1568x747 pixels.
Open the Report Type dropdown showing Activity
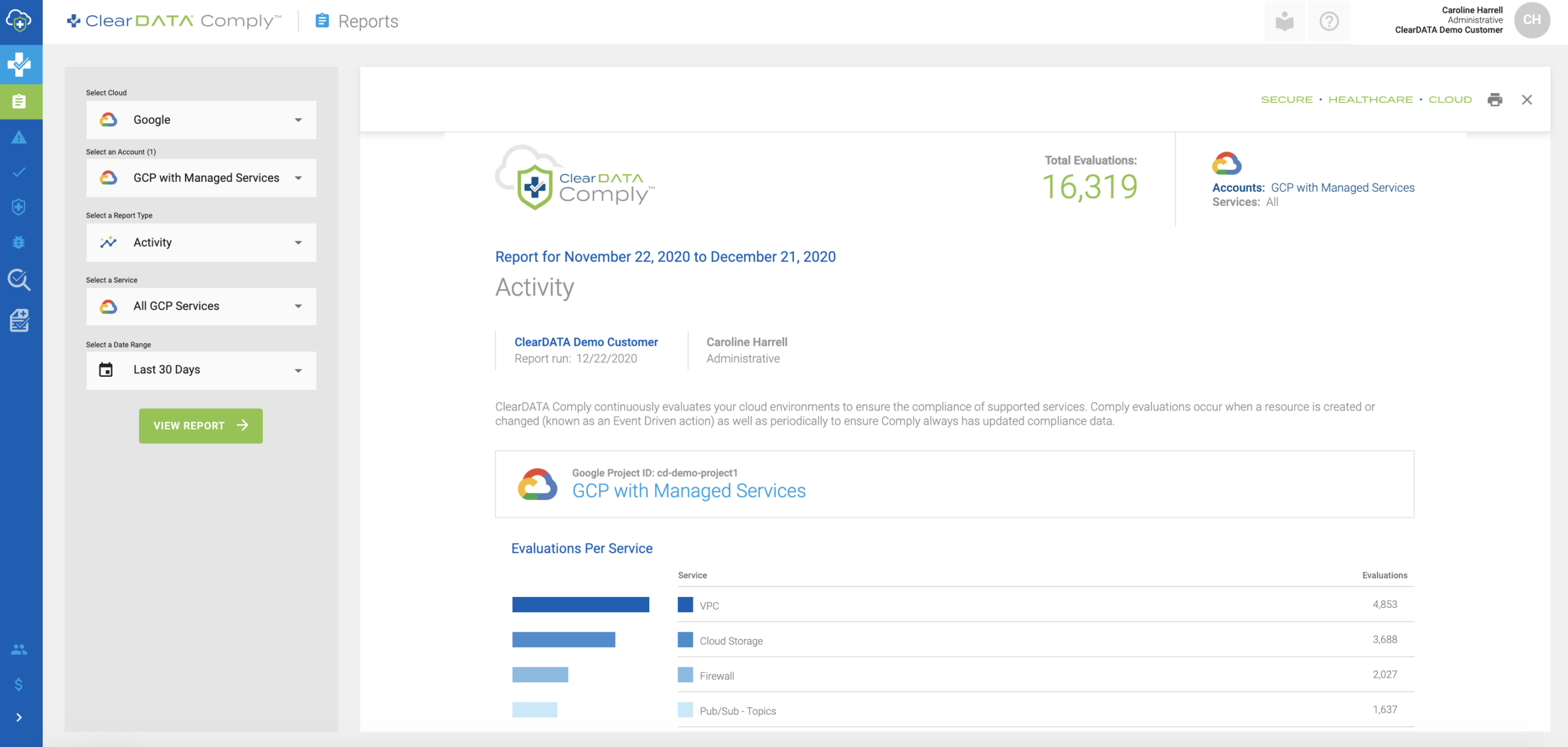coord(201,243)
